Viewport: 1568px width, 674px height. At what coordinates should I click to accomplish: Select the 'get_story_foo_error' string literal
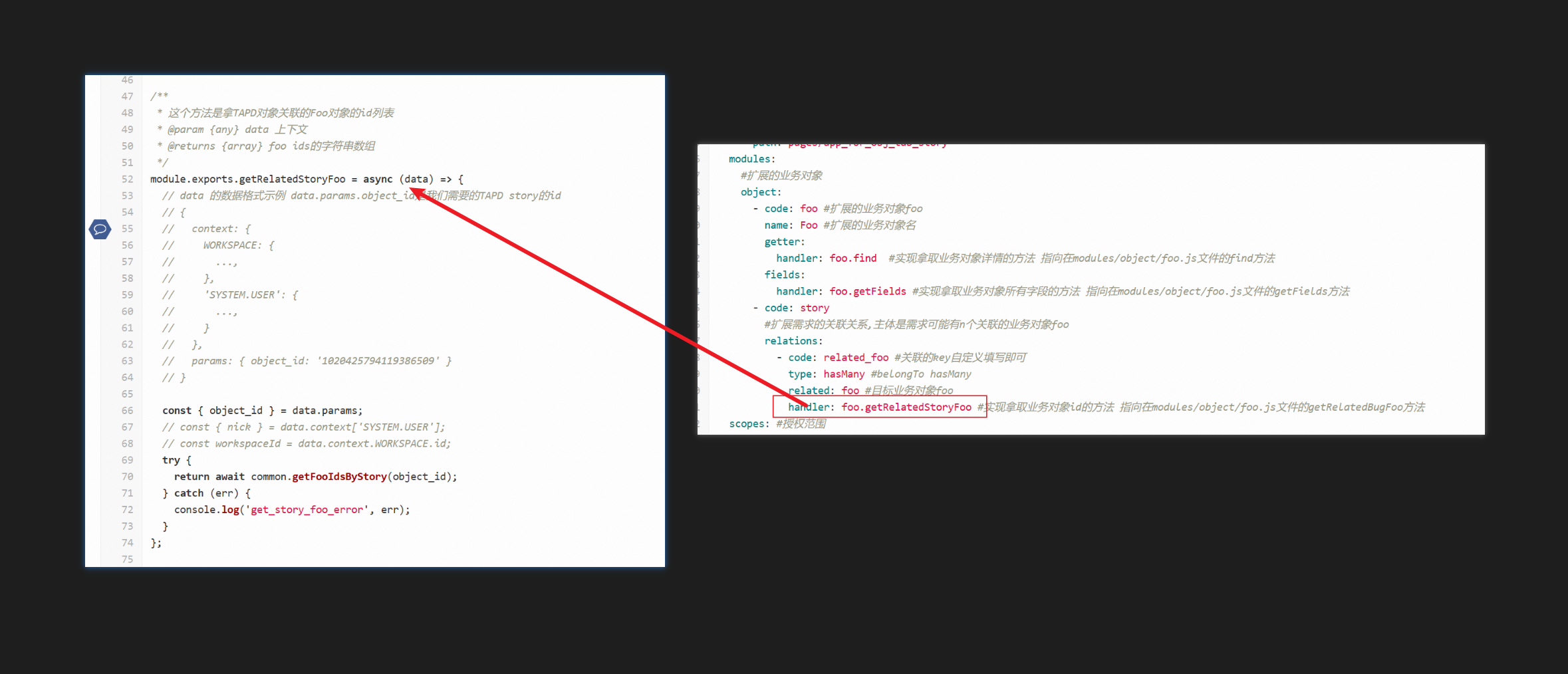(x=307, y=510)
